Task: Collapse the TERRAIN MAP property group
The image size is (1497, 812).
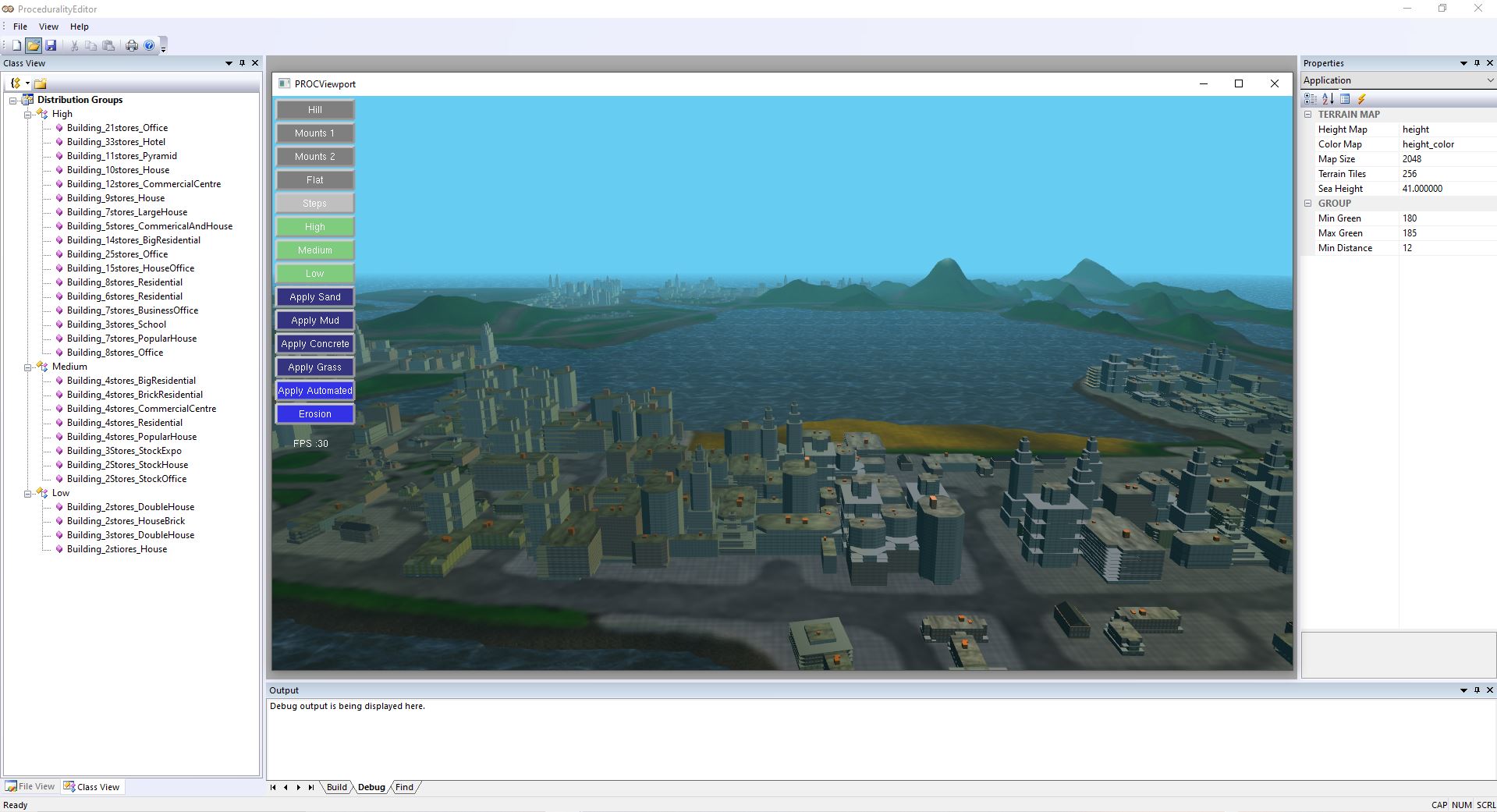Action: click(1308, 114)
